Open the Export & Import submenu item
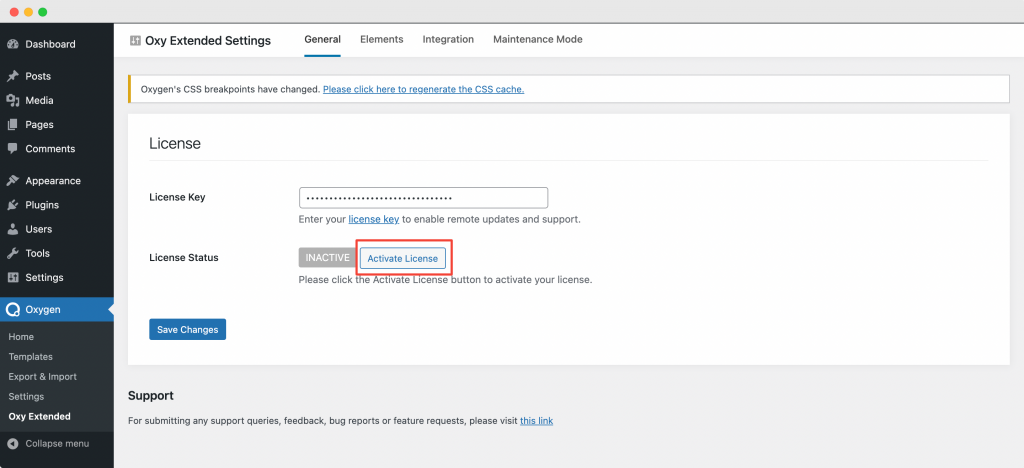The height and width of the screenshot is (468, 1024). tap(42, 377)
